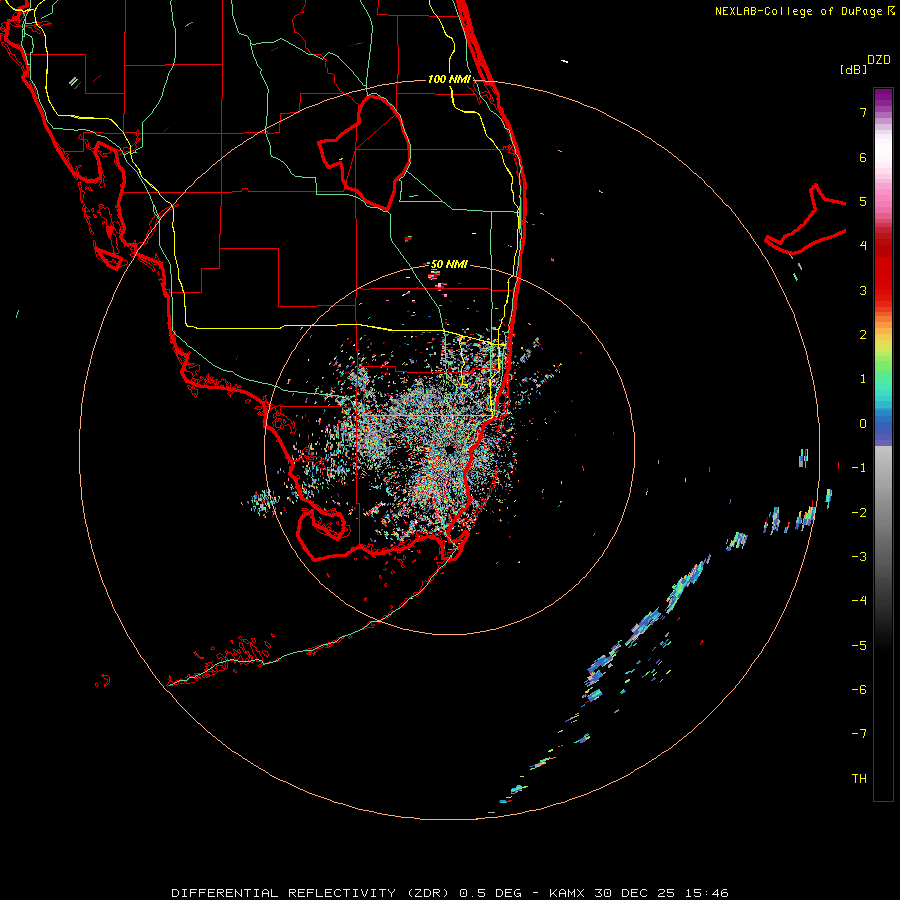Click the 6 value on the color scale
Viewport: 900px width, 900px height.
(862, 157)
